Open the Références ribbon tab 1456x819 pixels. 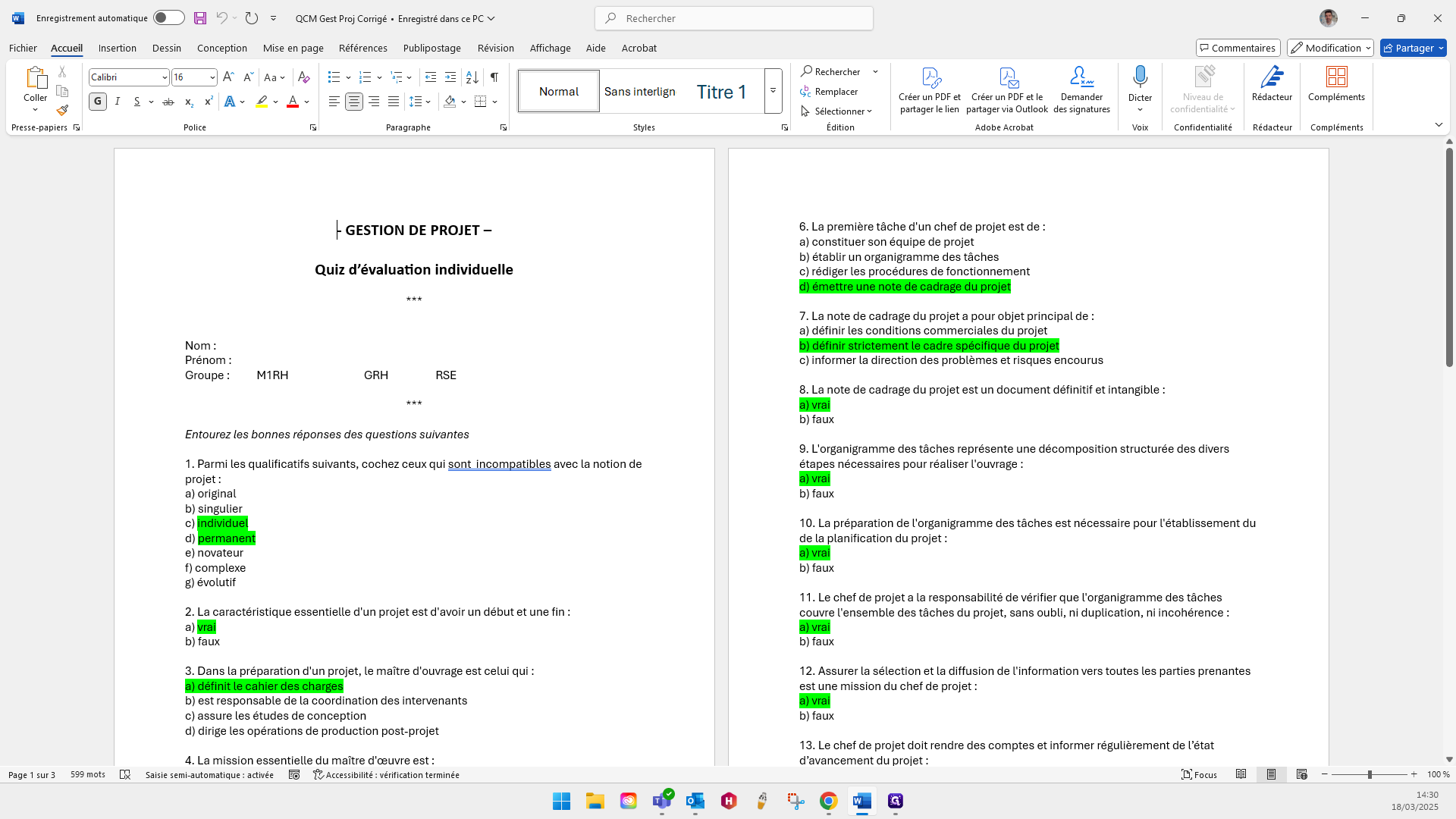(x=362, y=48)
